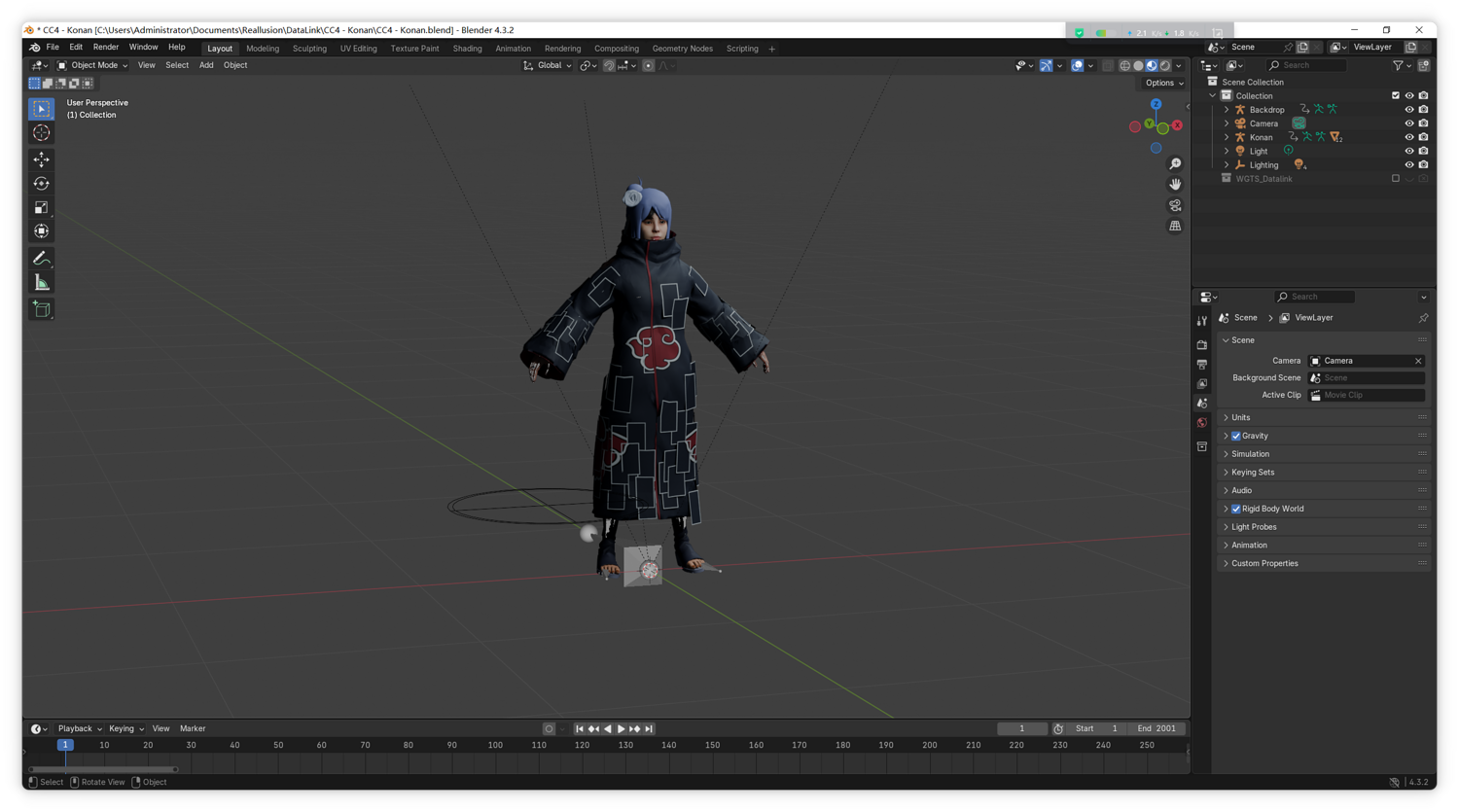Open the View Layer properties tab
The width and height of the screenshot is (1459, 812).
(1202, 384)
